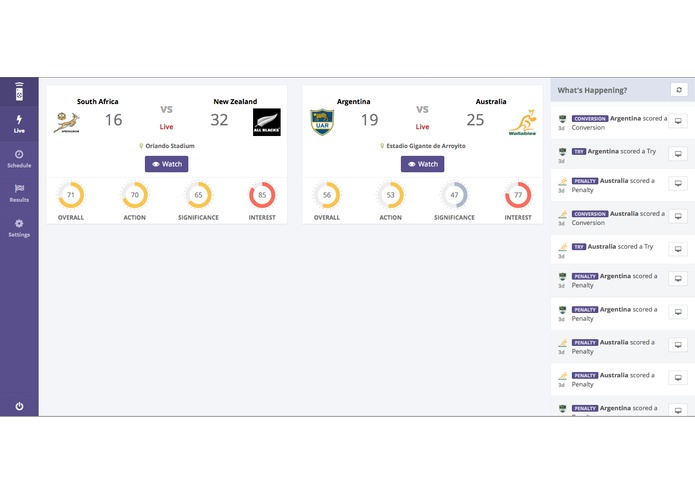Click the 'Argentina' team name on match card
Viewport: 695px width, 494px height.
[x=354, y=101]
